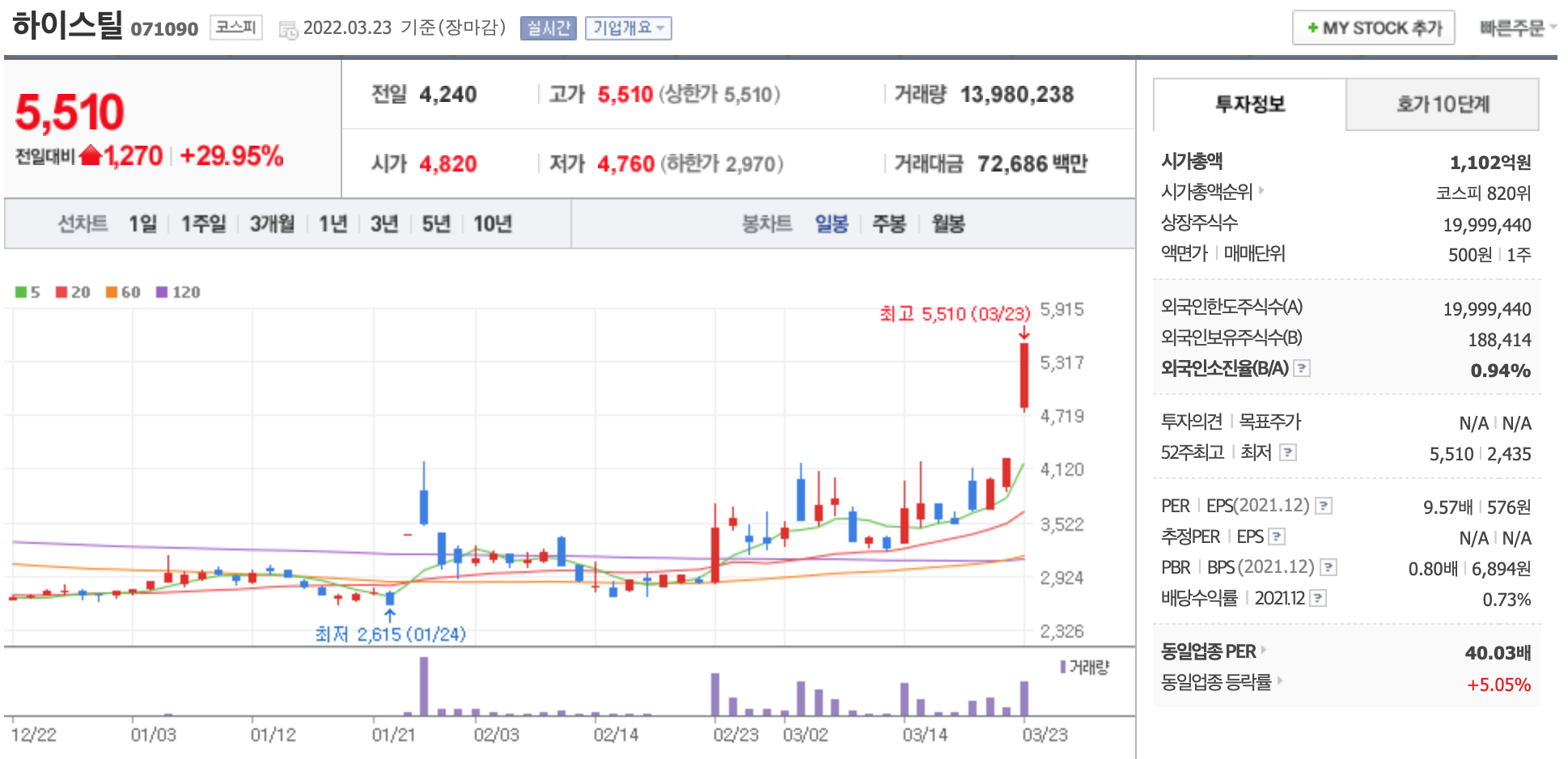Click the 실시간 button
Screen dimensions: 1568x759
pyautogui.click(x=549, y=28)
